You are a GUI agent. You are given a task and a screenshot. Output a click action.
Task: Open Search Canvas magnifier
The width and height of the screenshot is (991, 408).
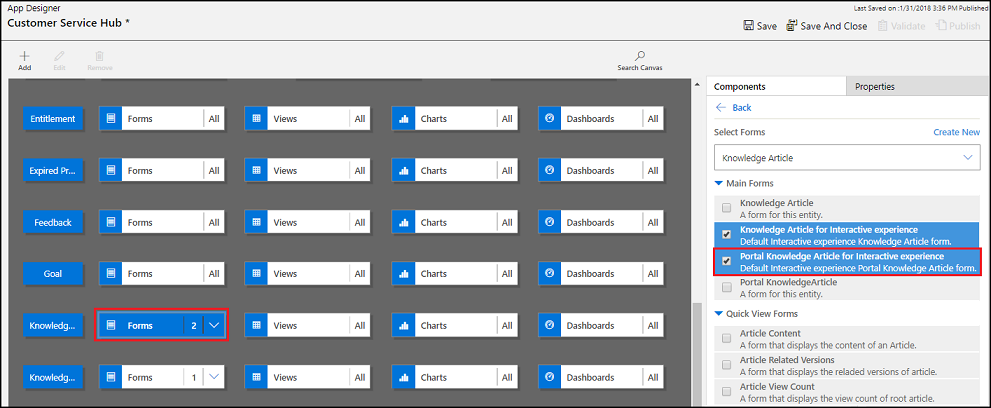pyautogui.click(x=640, y=56)
